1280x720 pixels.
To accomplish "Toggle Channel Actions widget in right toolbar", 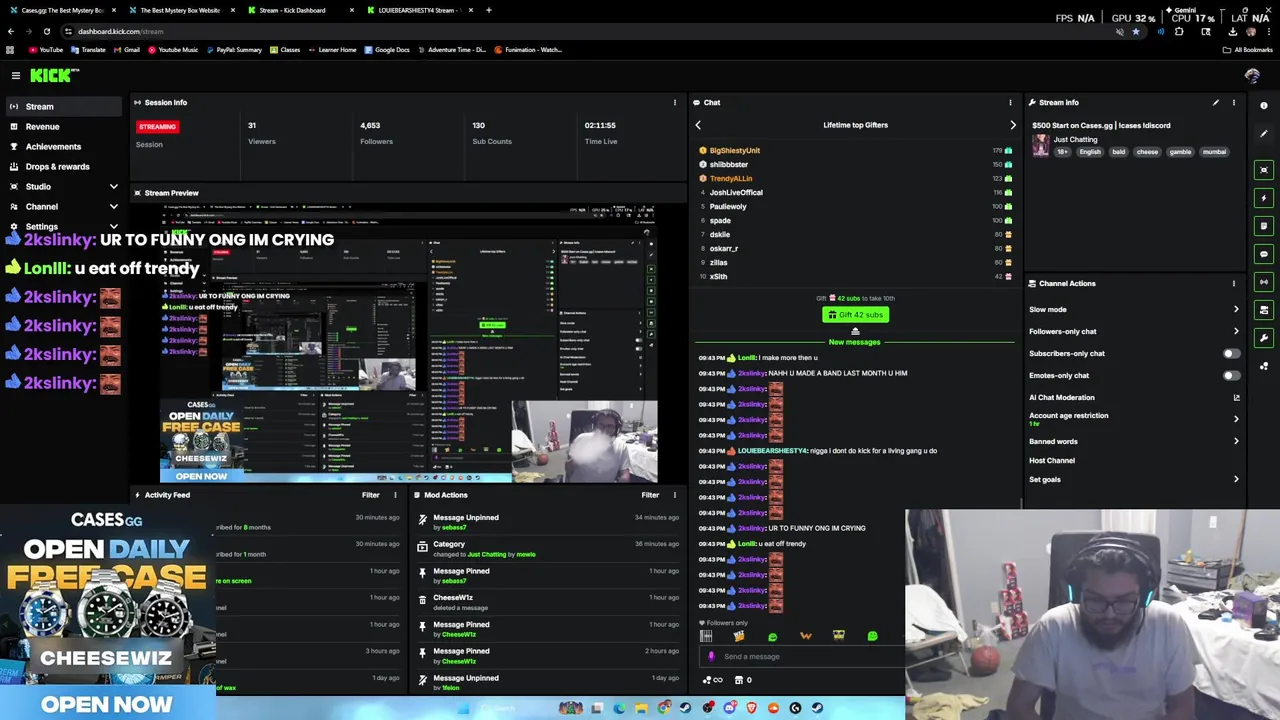I will (1264, 310).
